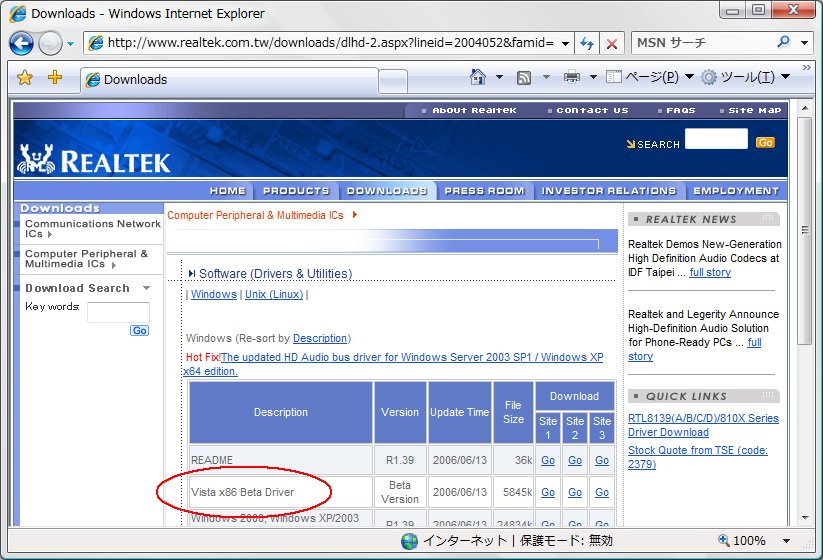The height and width of the screenshot is (560, 823).
Task: Click Site 2 Go link for README
Action: (x=575, y=460)
